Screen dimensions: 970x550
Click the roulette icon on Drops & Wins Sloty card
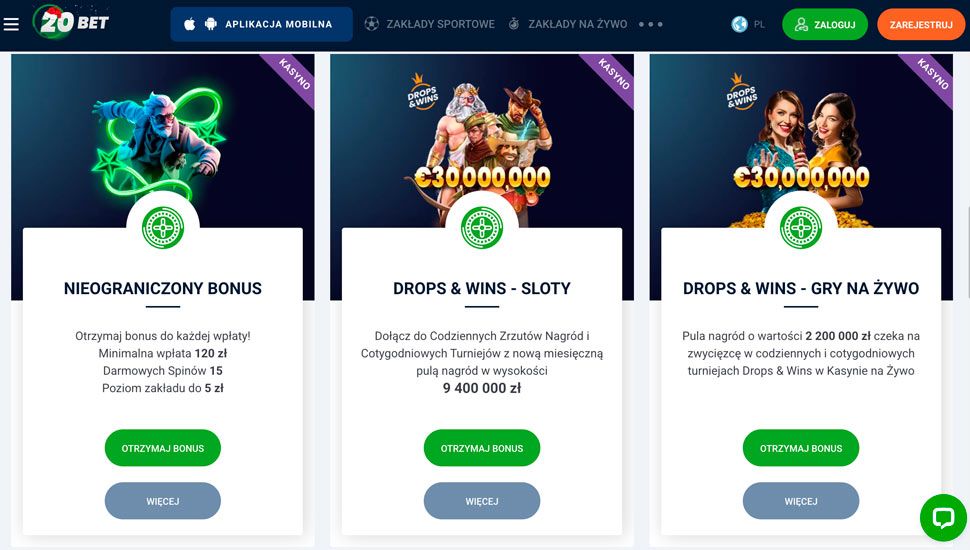pyautogui.click(x=482, y=228)
